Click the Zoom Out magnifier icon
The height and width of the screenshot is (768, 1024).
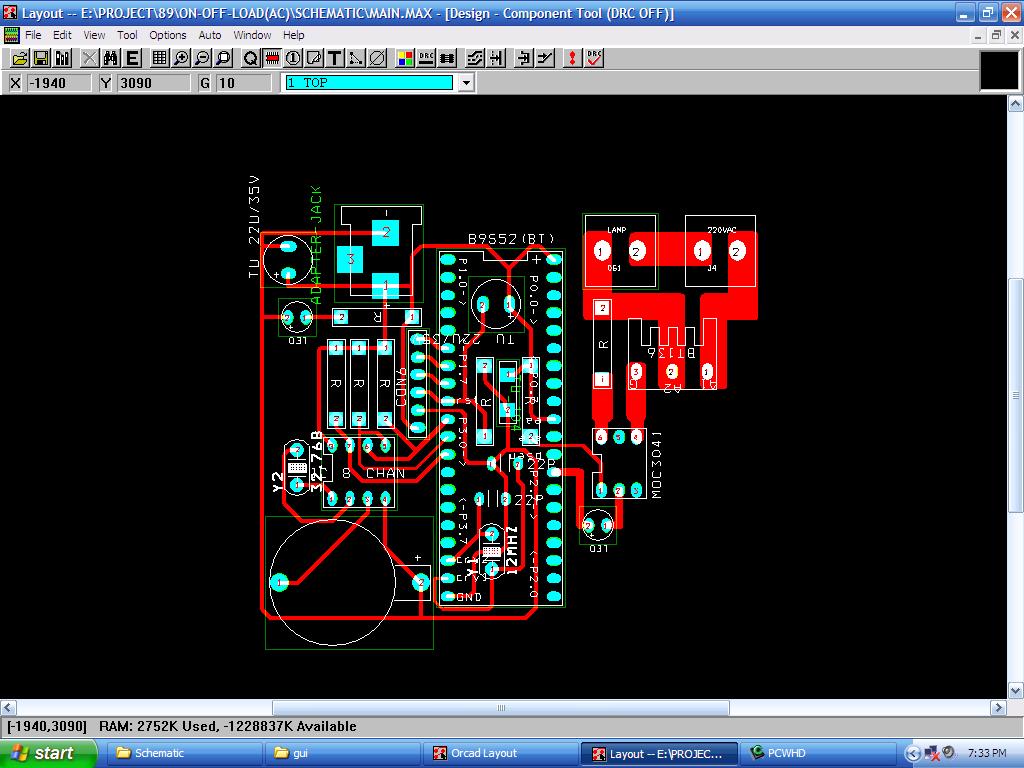coord(202,59)
